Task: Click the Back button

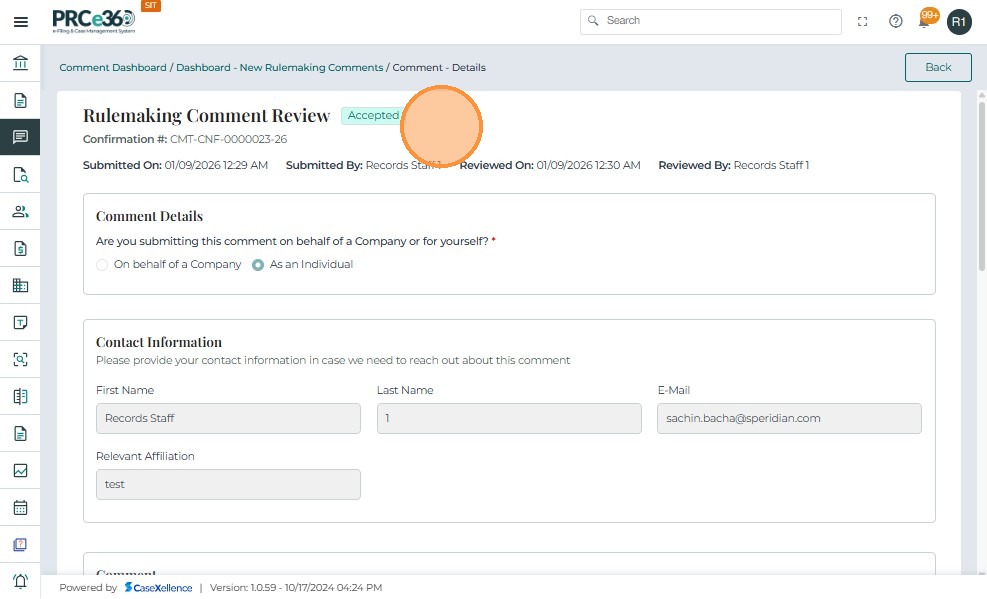Action: pyautogui.click(x=938, y=67)
